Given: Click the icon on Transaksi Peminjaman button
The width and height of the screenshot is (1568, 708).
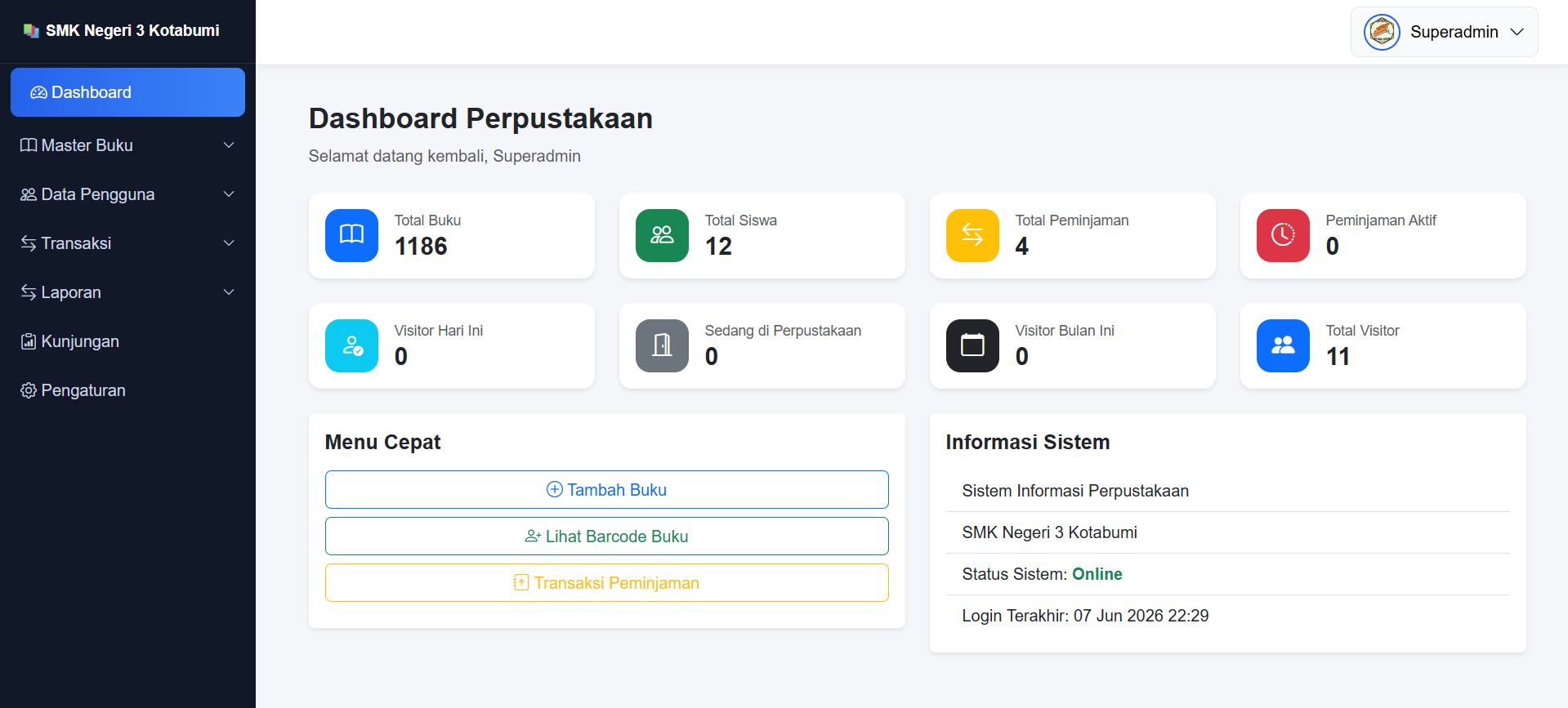Looking at the screenshot, I should click(x=521, y=582).
